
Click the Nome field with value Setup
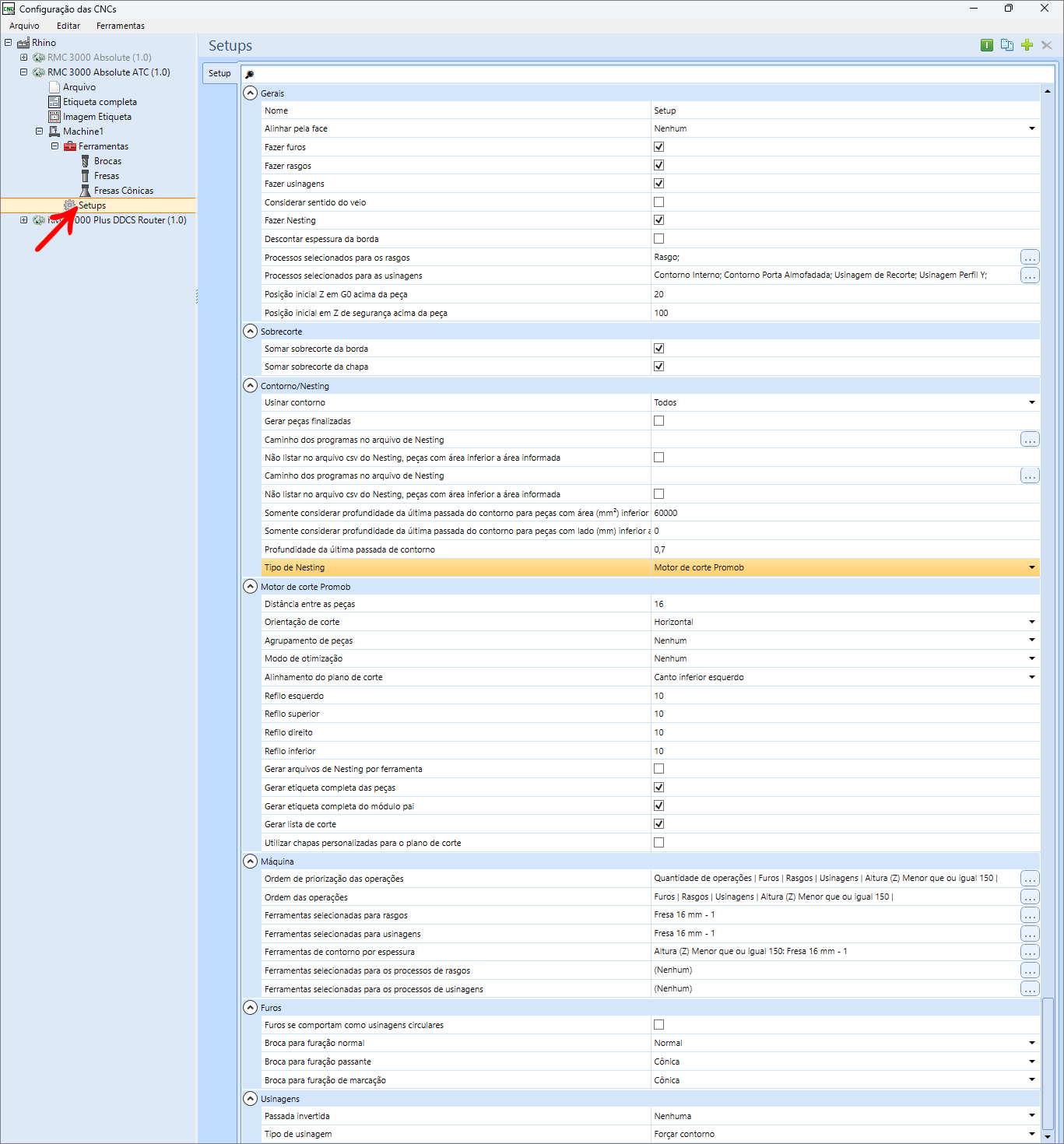point(845,111)
